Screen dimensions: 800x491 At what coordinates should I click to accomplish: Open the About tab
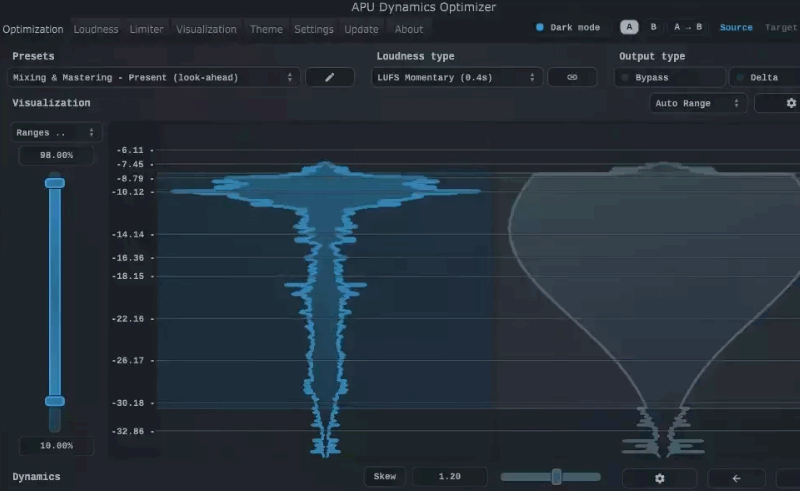pos(409,29)
